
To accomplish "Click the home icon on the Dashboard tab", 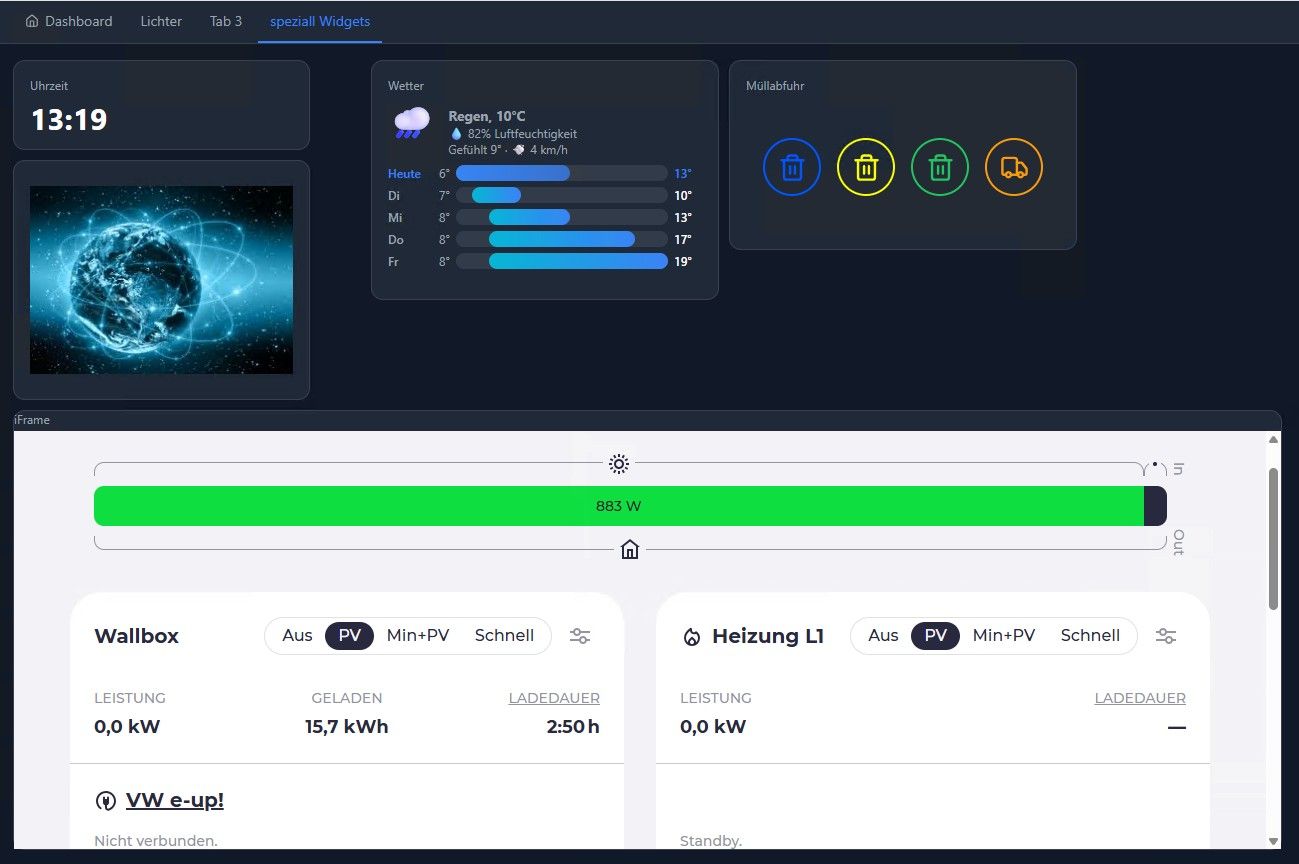I will [32, 21].
